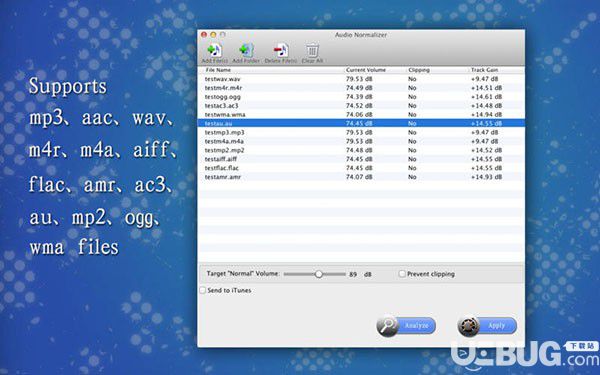Click the Analyze button
The image size is (600, 375).
[406, 326]
